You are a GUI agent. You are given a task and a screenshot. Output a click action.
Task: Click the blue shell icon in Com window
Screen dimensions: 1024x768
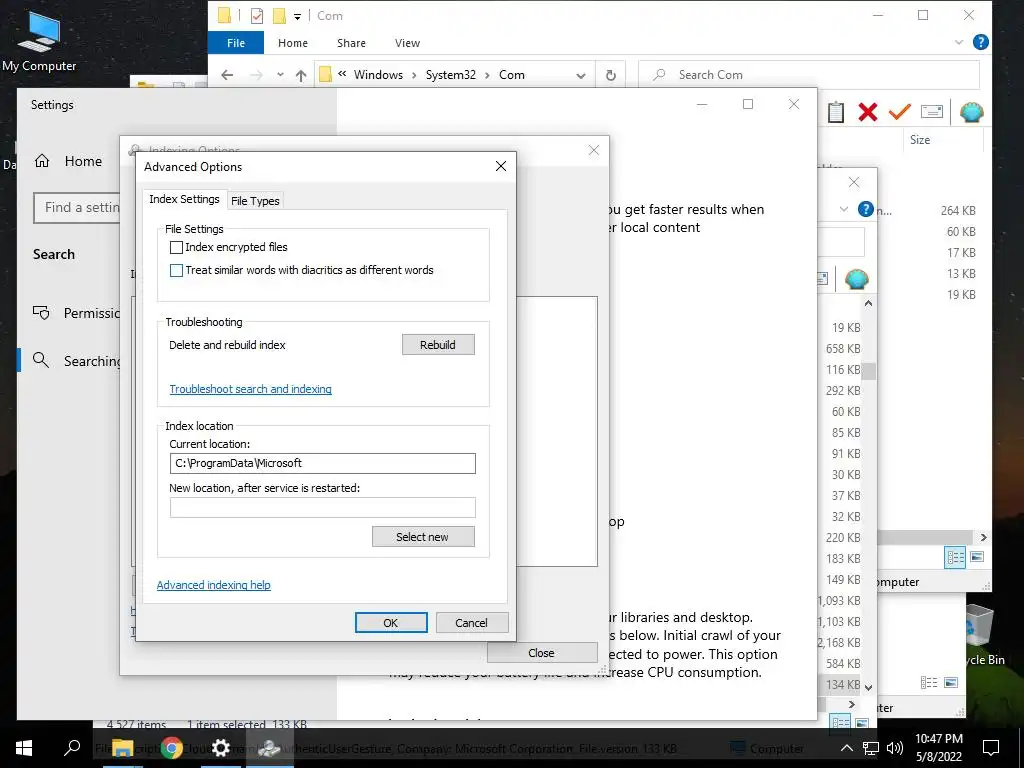point(972,112)
